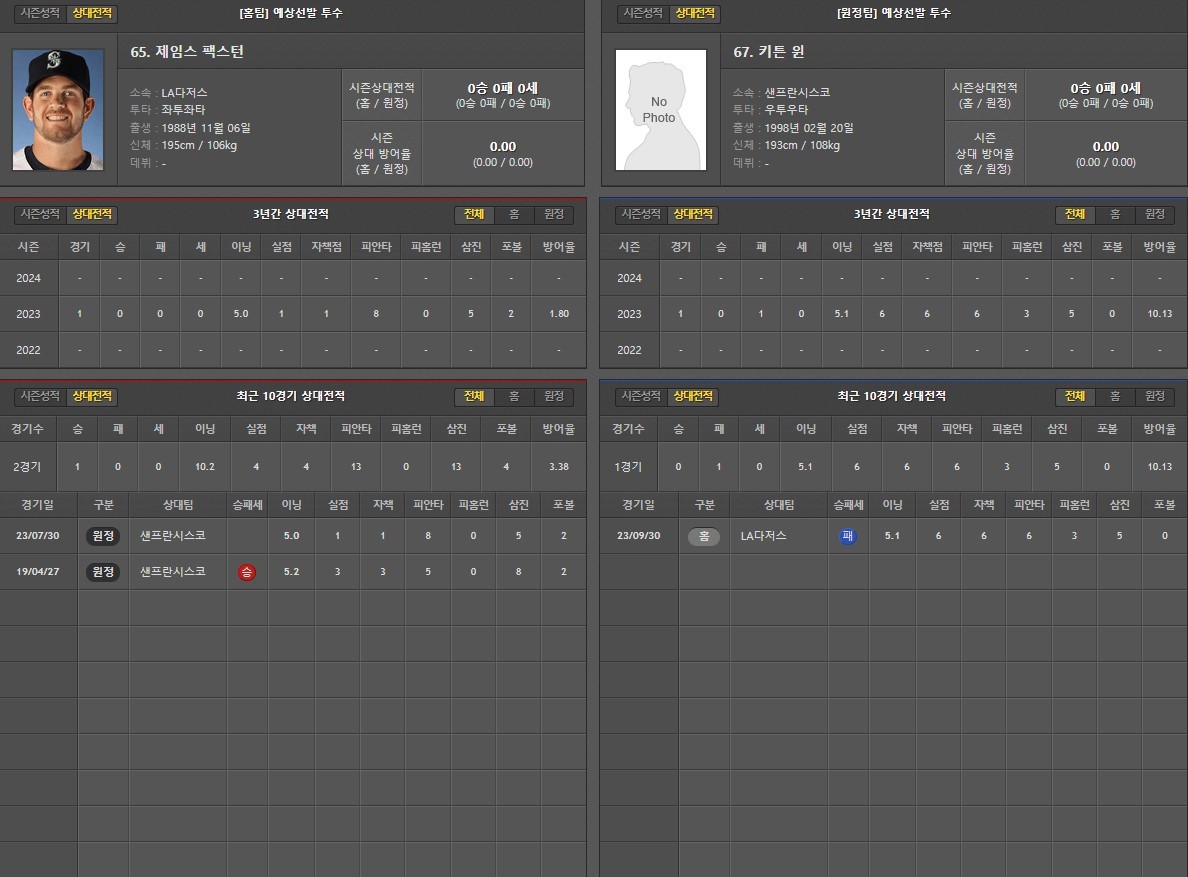Open 시즌성적 tab in home pitcher header
Screen dimensions: 1188x877
click(39, 13)
